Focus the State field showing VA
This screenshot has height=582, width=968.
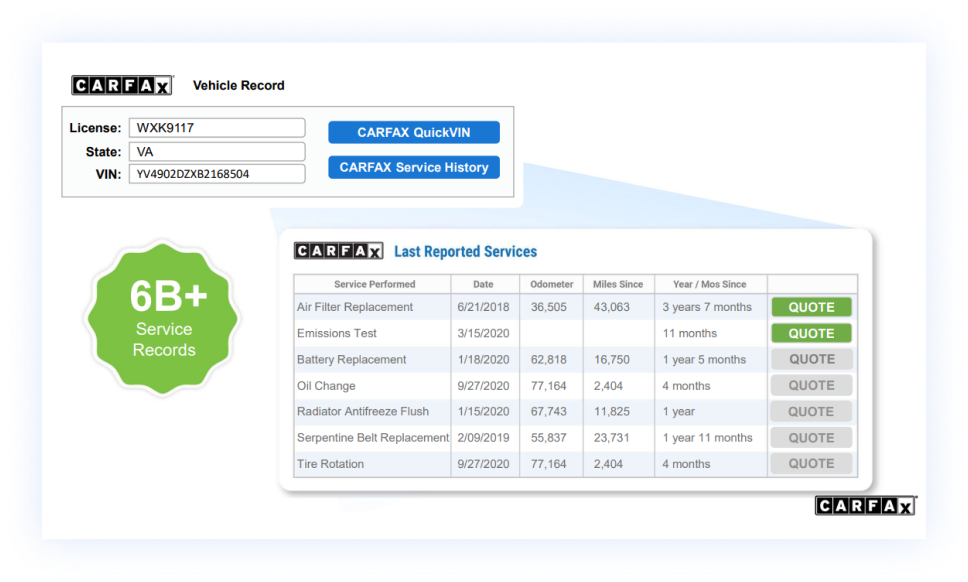(217, 152)
